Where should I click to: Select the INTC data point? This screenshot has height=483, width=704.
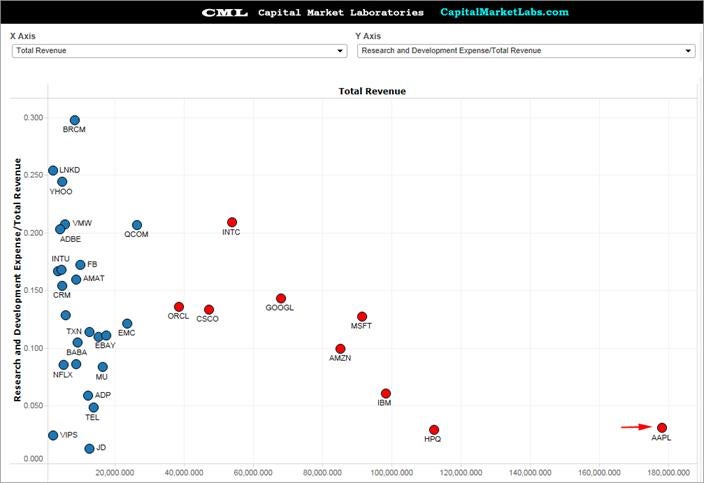coord(232,222)
